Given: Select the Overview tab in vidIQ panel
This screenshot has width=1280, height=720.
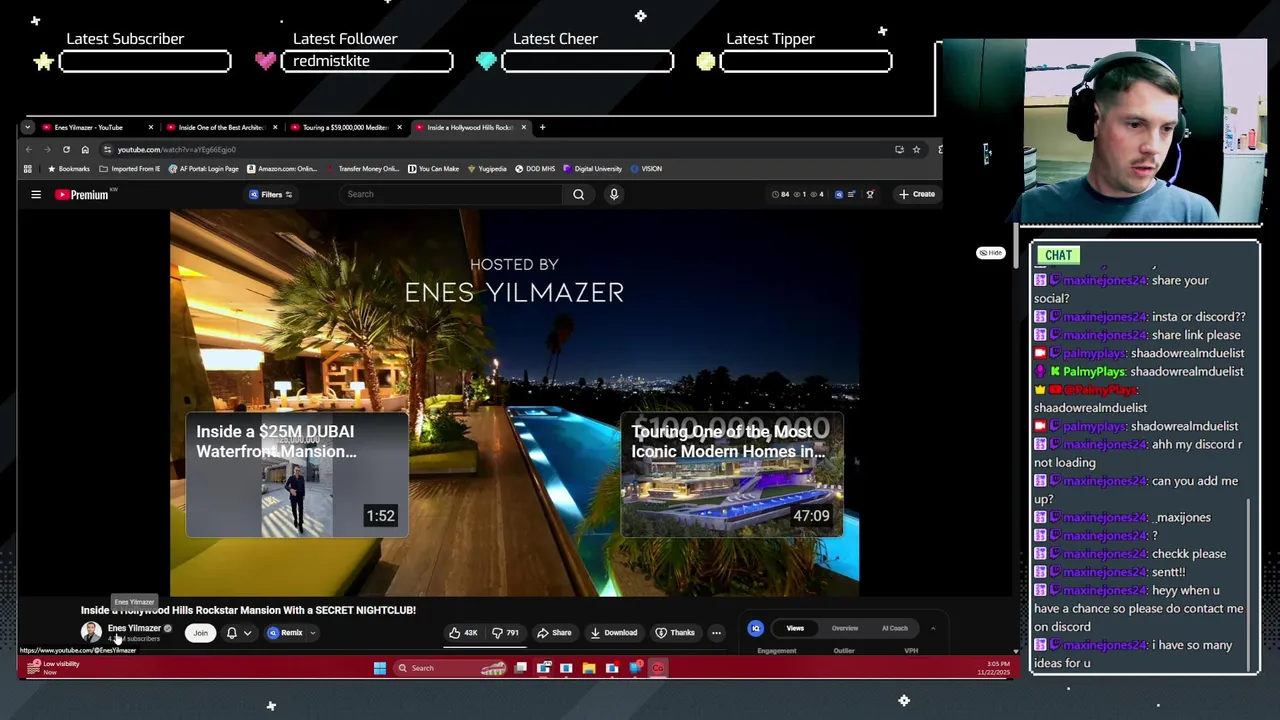Looking at the screenshot, I should point(845,628).
